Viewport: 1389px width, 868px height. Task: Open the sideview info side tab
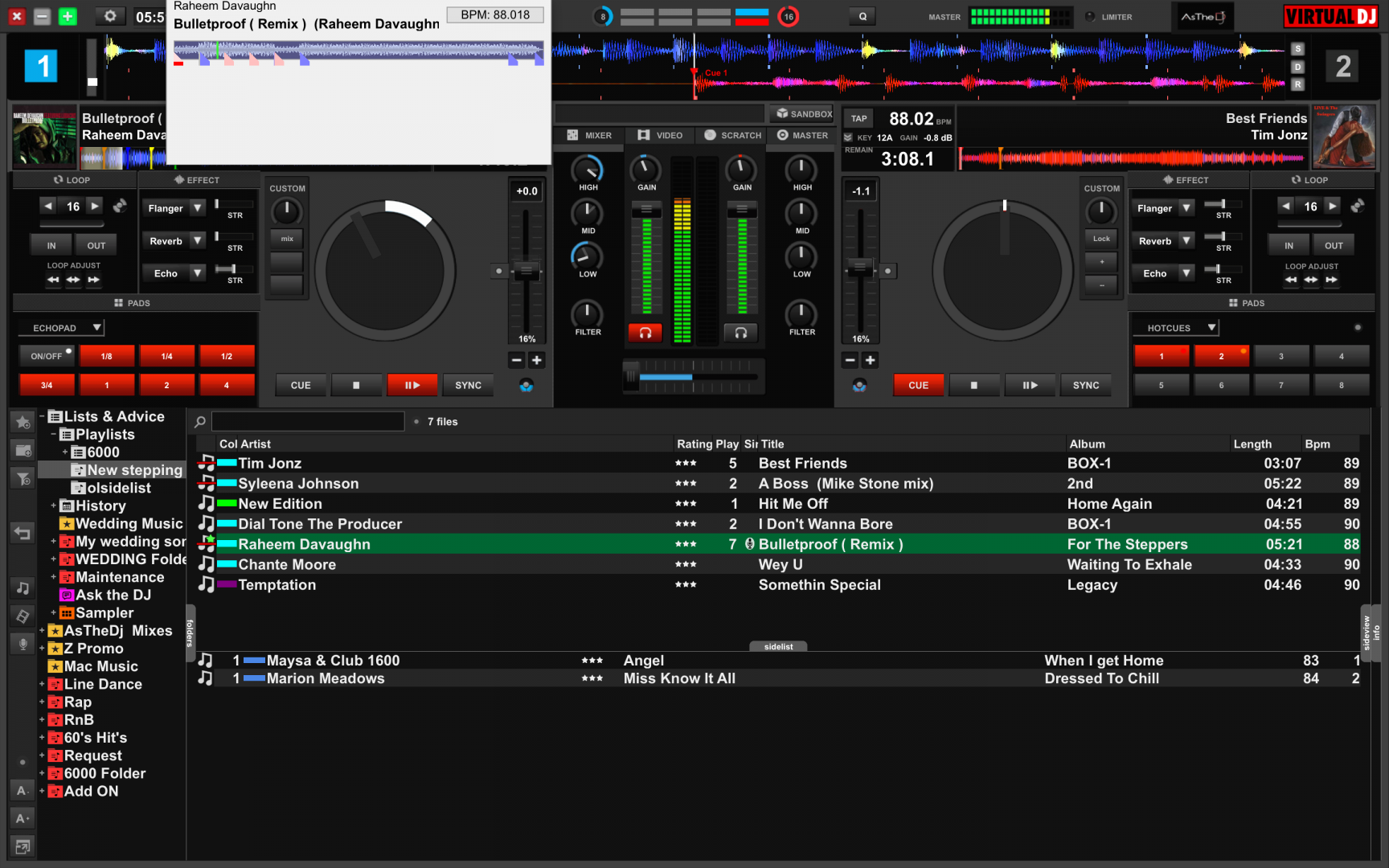(x=1371, y=633)
